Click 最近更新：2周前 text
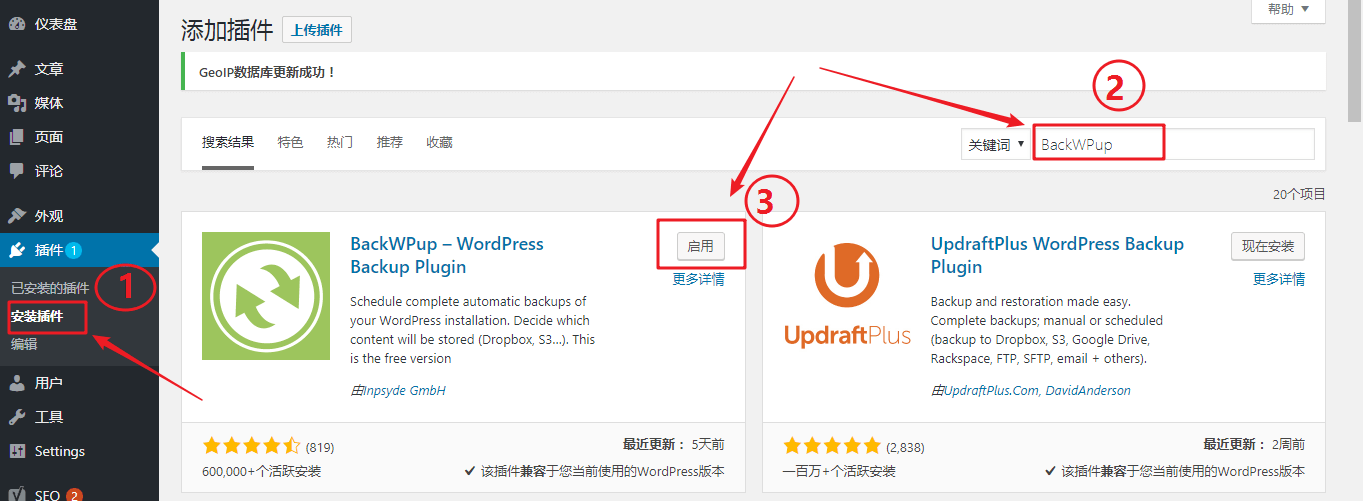The width and height of the screenshot is (1363, 501). 1254,445
